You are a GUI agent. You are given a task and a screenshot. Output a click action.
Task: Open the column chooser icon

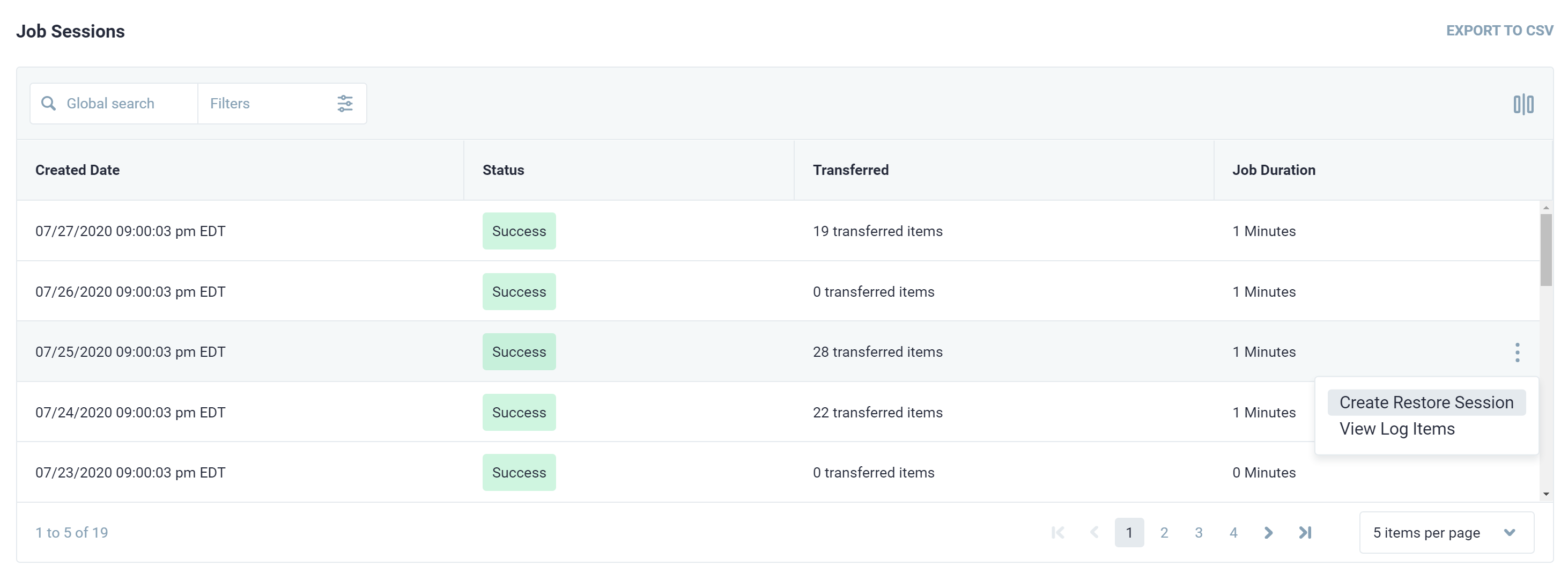(x=1523, y=104)
